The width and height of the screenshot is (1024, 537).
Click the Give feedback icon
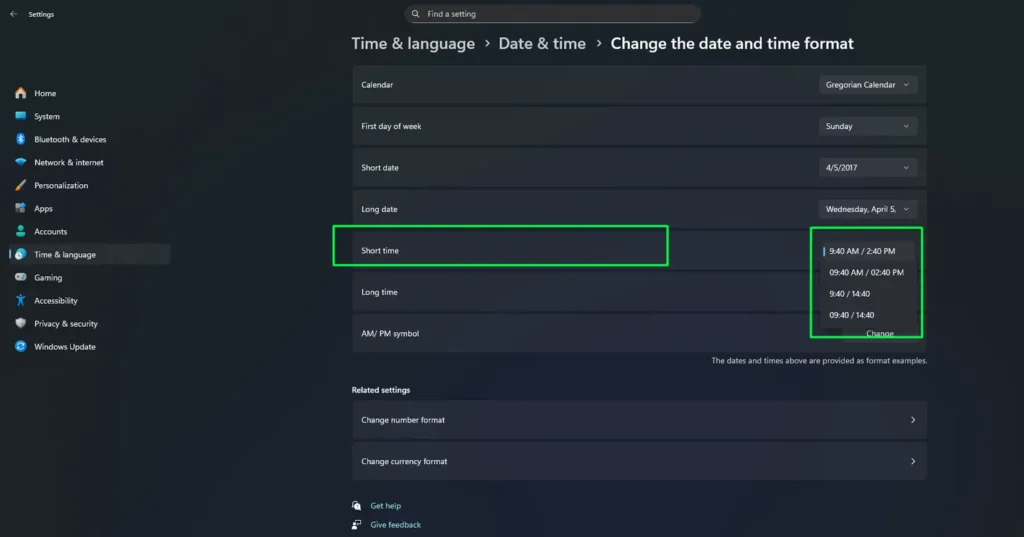357,525
